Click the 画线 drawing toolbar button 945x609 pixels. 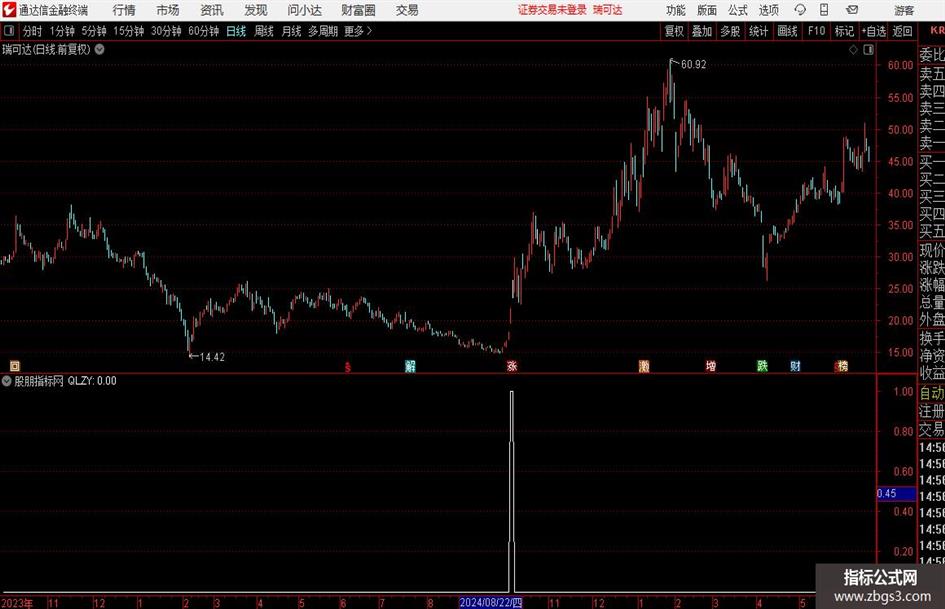coord(788,31)
